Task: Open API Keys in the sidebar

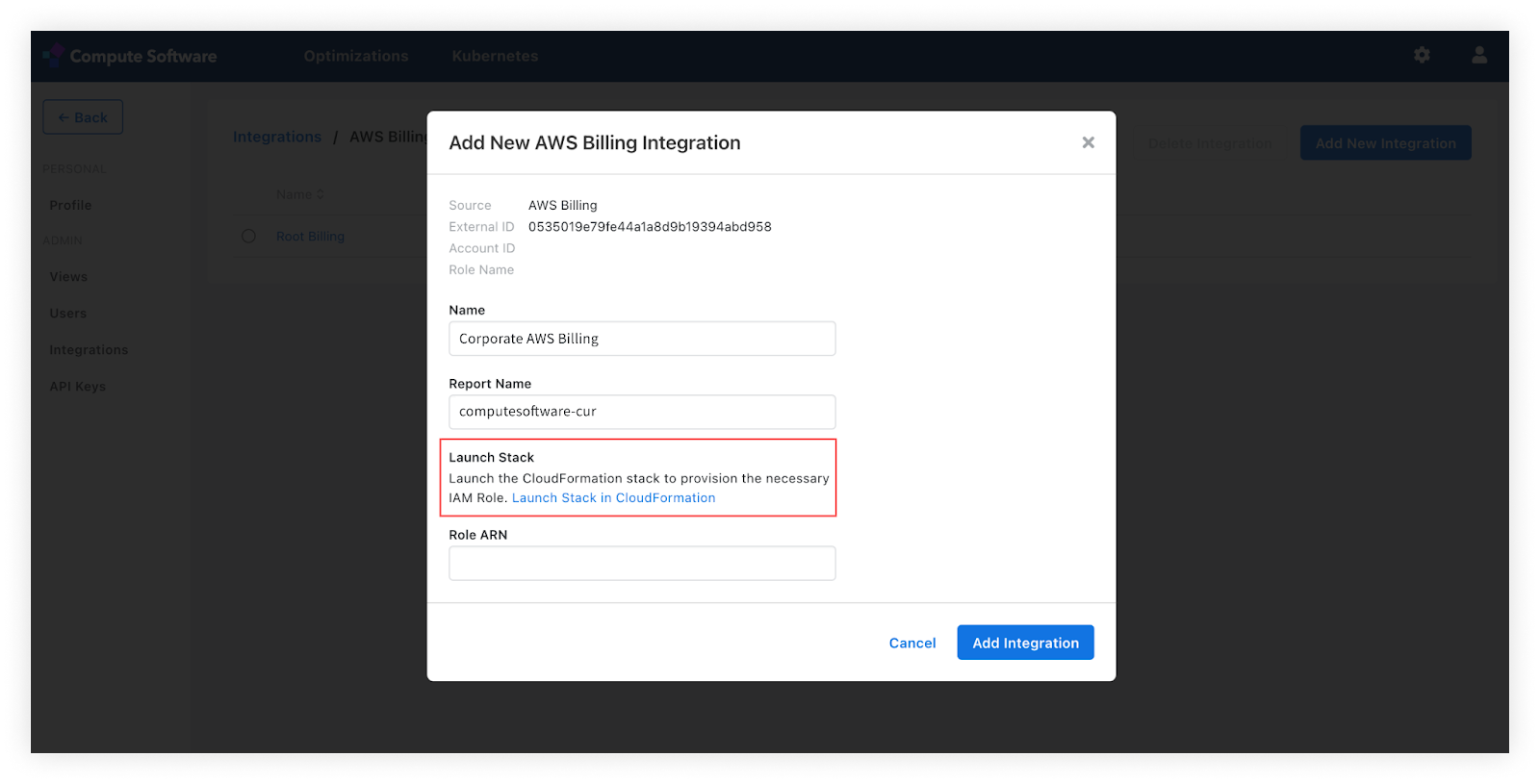Action: (x=78, y=387)
